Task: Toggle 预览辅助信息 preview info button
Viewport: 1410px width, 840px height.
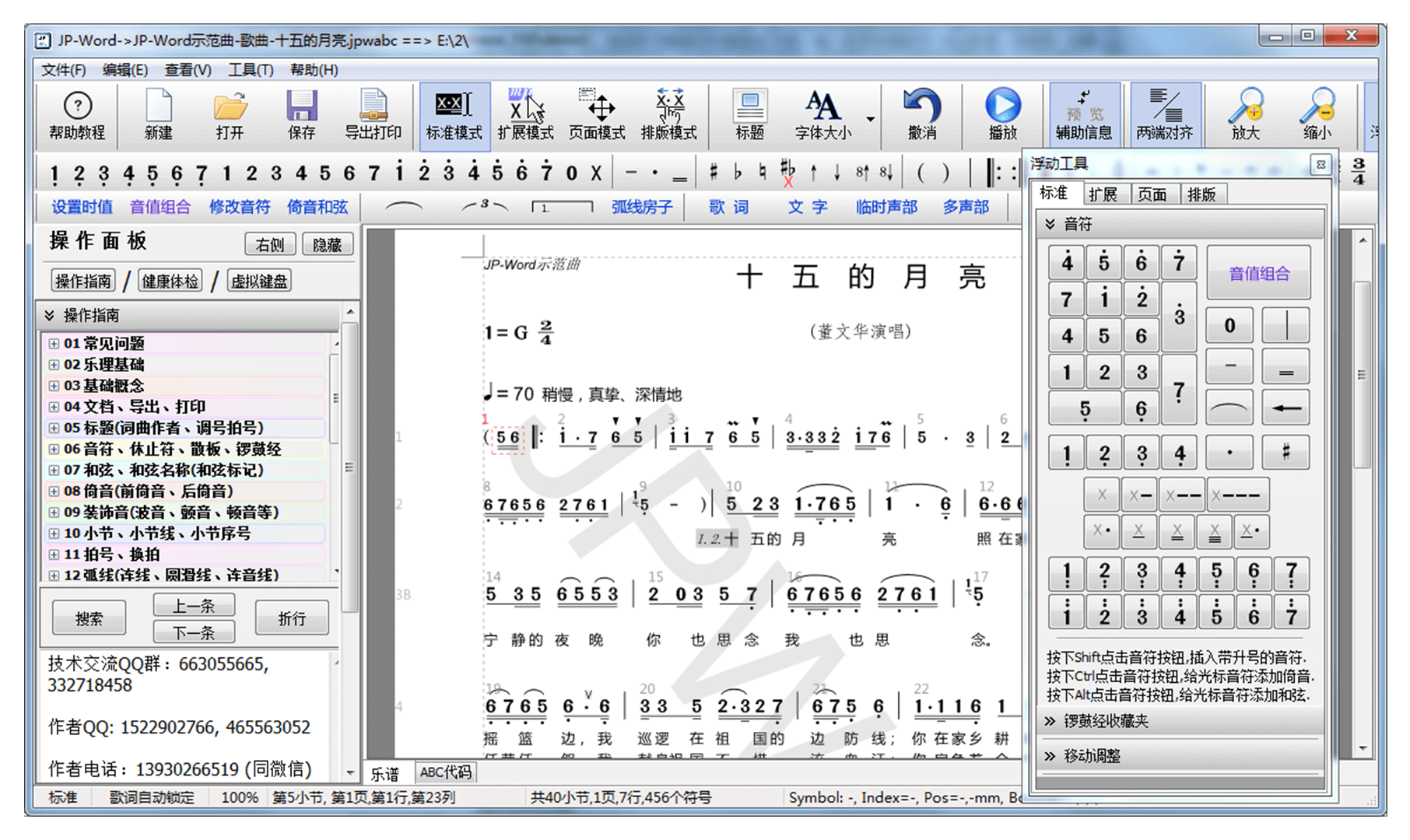Action: tap(1084, 114)
